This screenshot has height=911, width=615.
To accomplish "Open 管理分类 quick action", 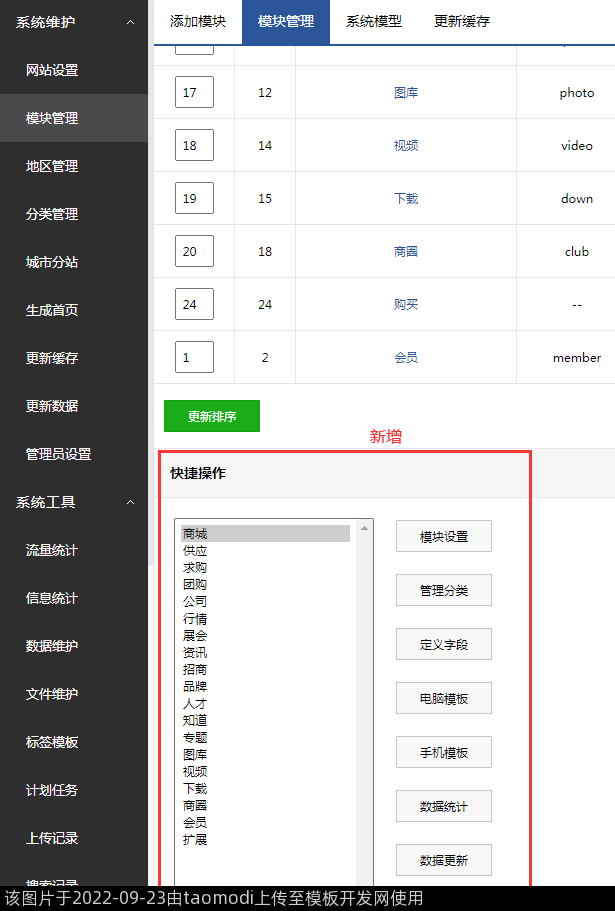I will pos(443,590).
